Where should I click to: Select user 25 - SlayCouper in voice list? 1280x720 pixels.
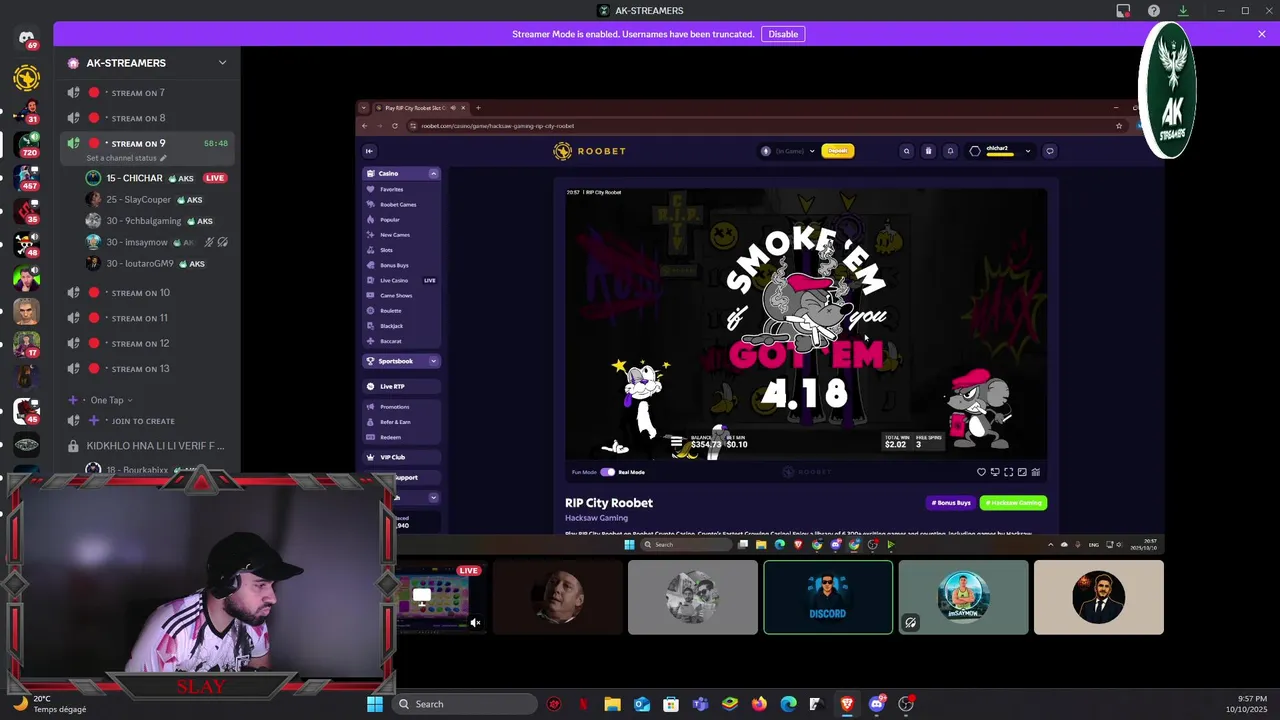(157, 199)
